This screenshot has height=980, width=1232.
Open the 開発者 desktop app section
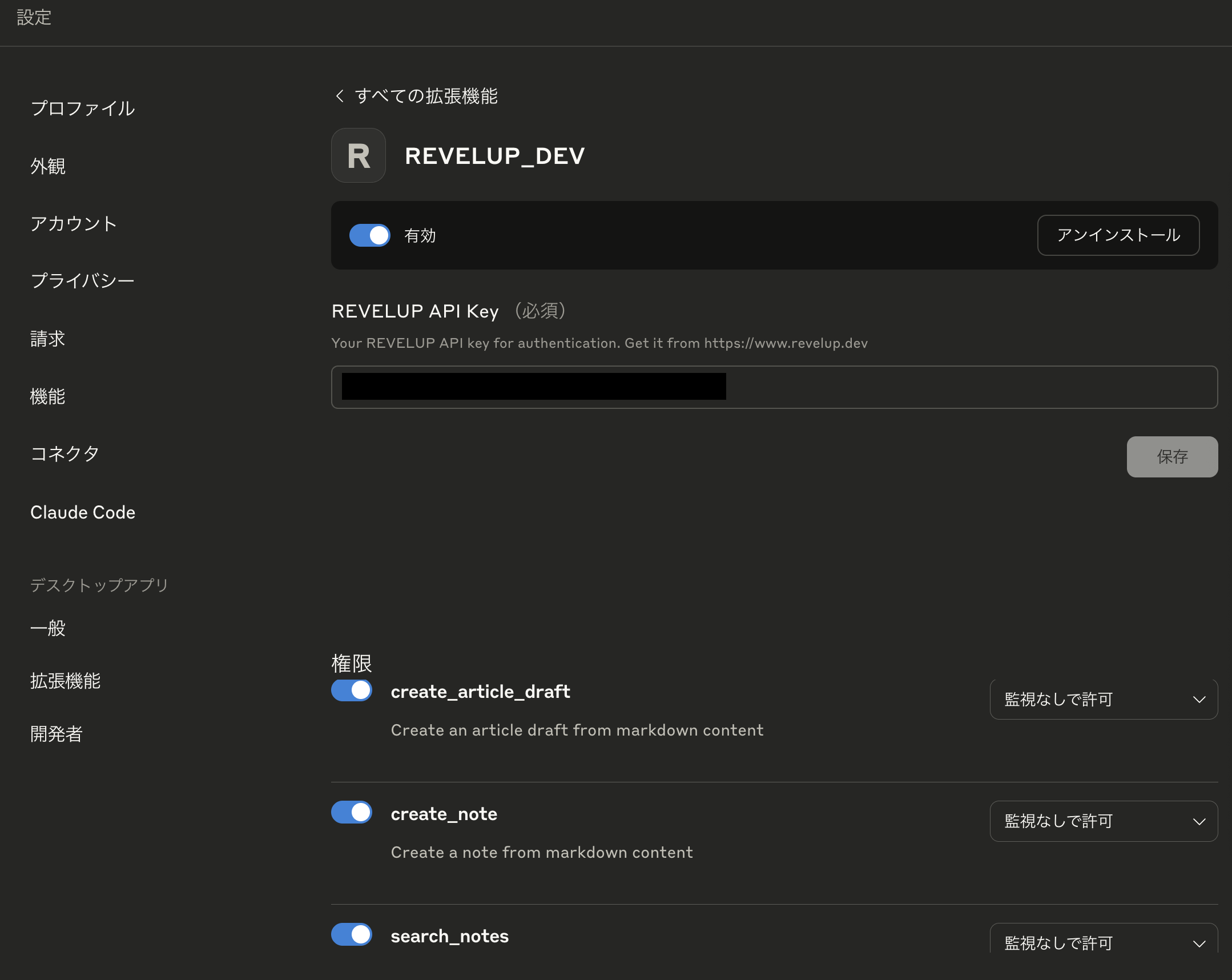[x=57, y=733]
